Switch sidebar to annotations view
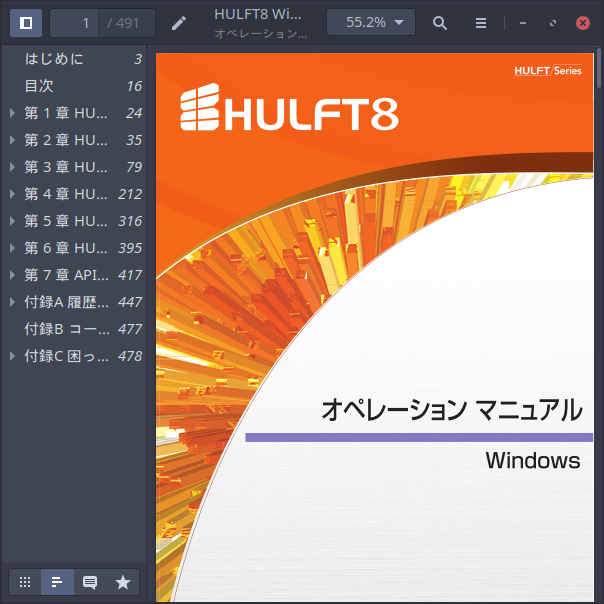 click(90, 582)
